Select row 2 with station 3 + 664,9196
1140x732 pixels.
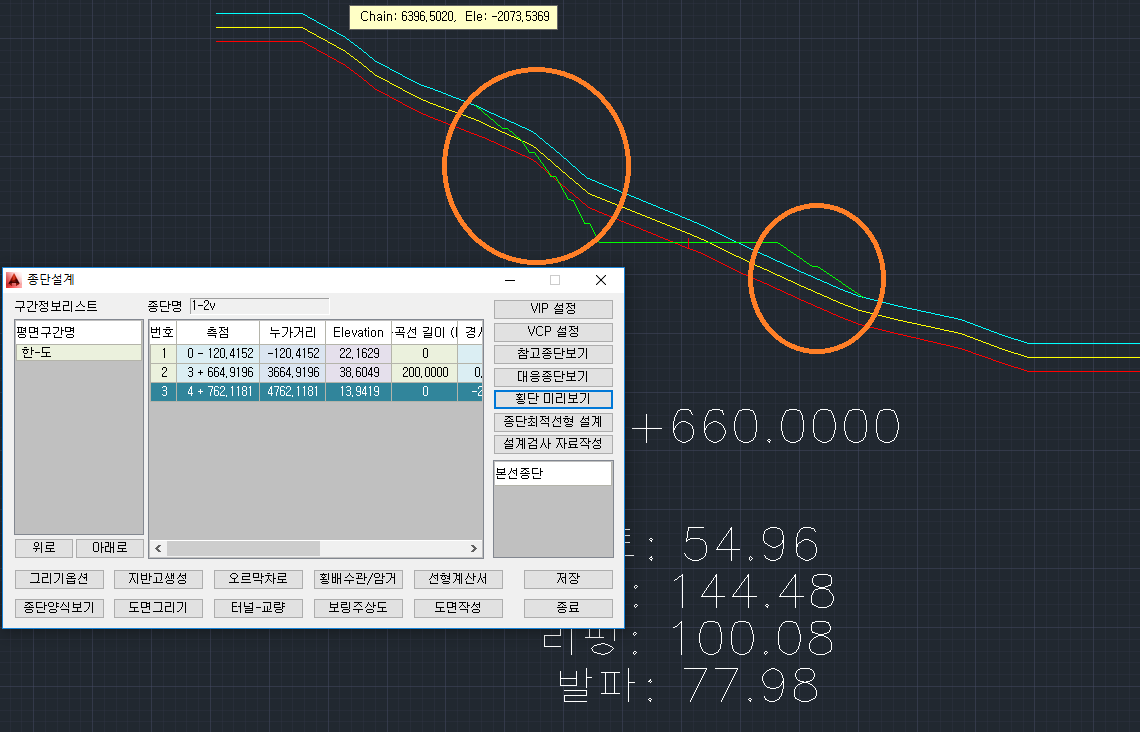pyautogui.click(x=217, y=372)
